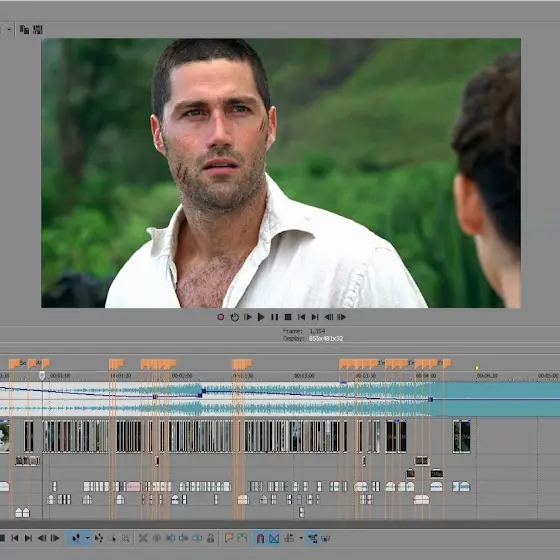Click the Delete (X) toolbar icon
Viewport: 560px width, 560px height.
(143, 538)
